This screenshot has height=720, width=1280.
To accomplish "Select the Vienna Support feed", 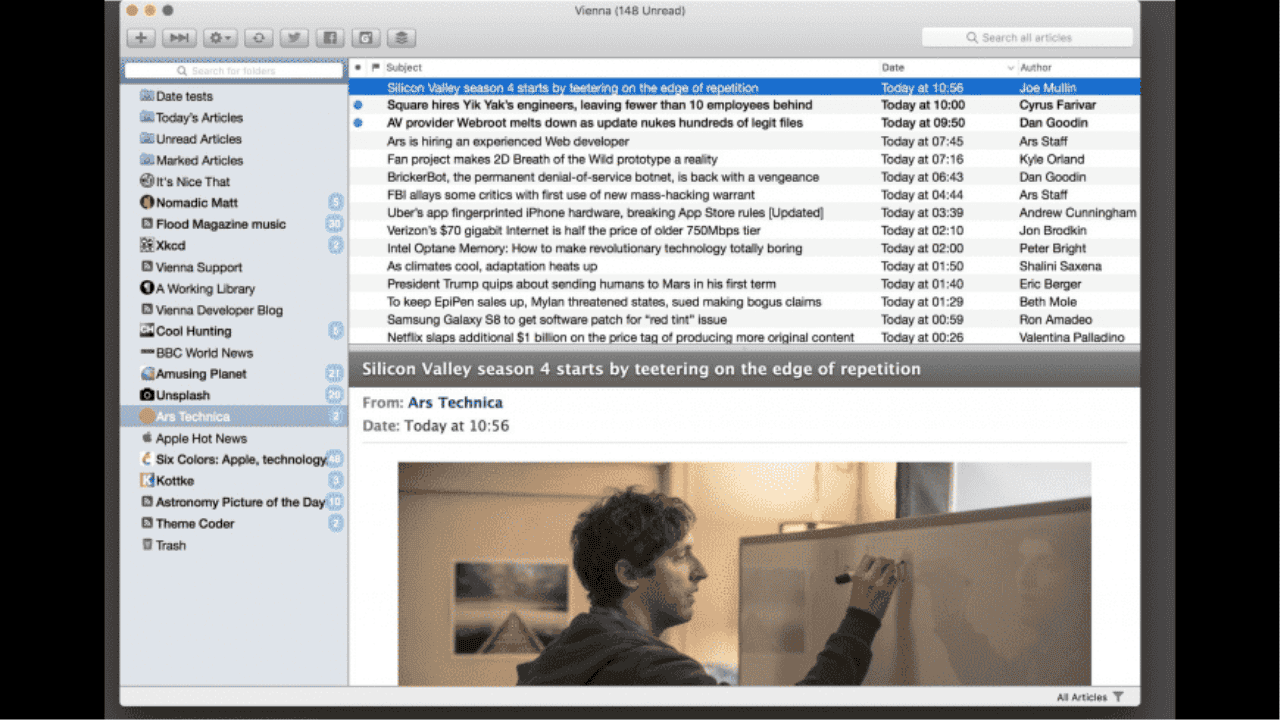I will pyautogui.click(x=234, y=267).
